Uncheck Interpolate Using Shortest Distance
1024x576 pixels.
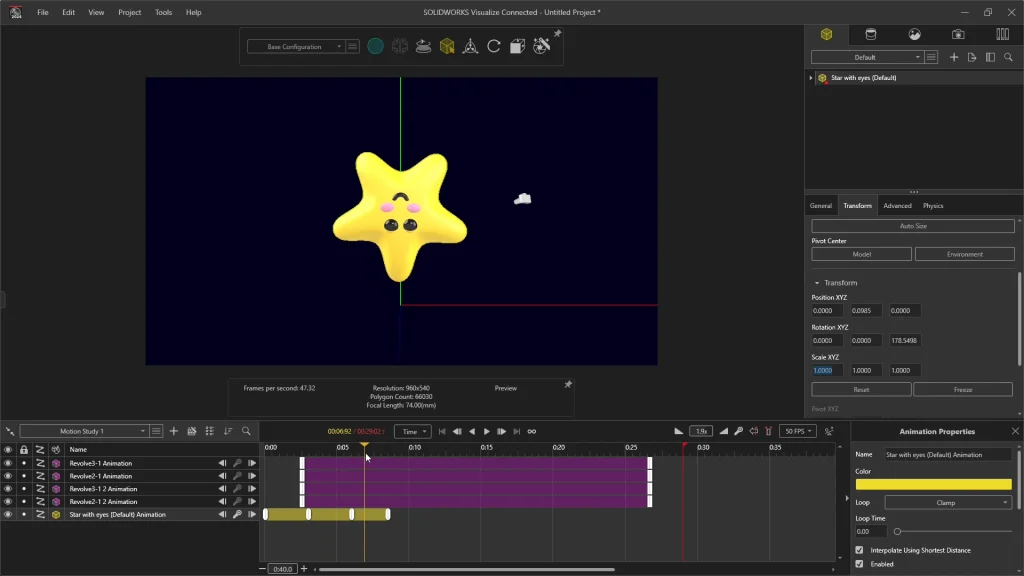point(859,550)
